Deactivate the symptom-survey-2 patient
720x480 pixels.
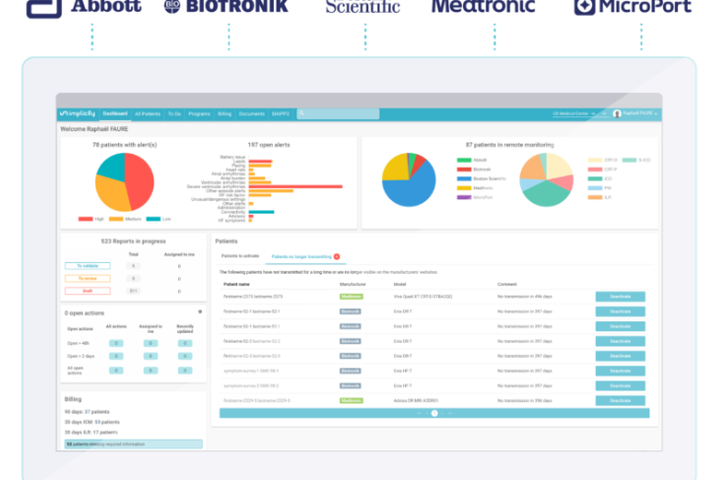[x=620, y=386]
